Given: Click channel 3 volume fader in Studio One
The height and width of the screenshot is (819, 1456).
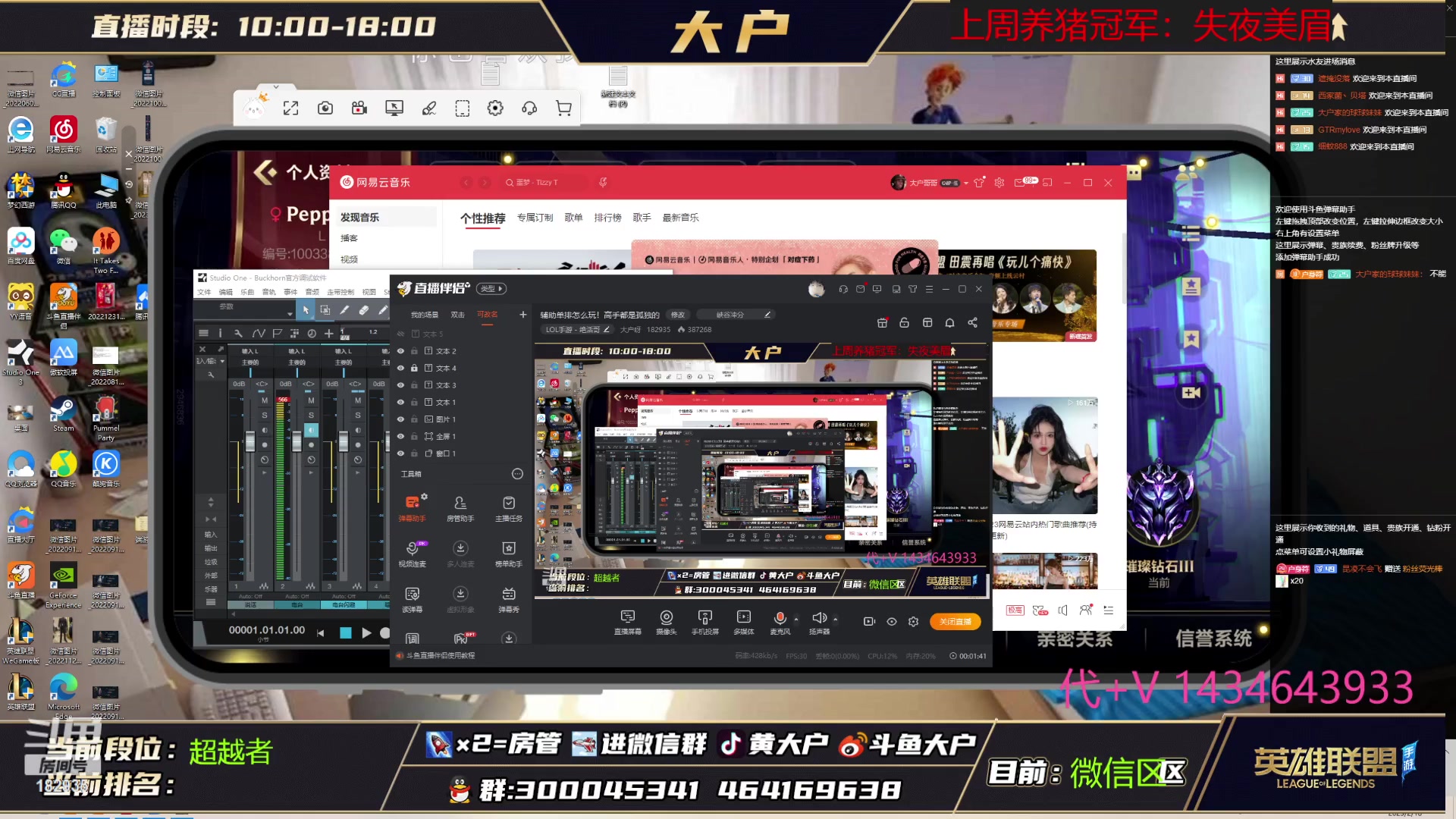Looking at the screenshot, I should click(x=344, y=442).
